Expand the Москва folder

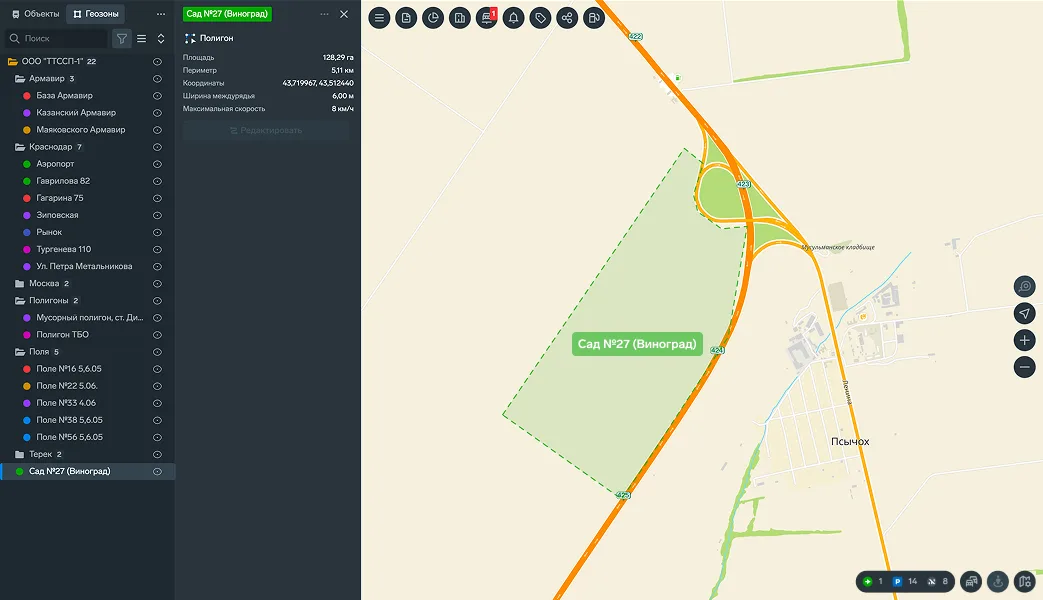click(20, 283)
